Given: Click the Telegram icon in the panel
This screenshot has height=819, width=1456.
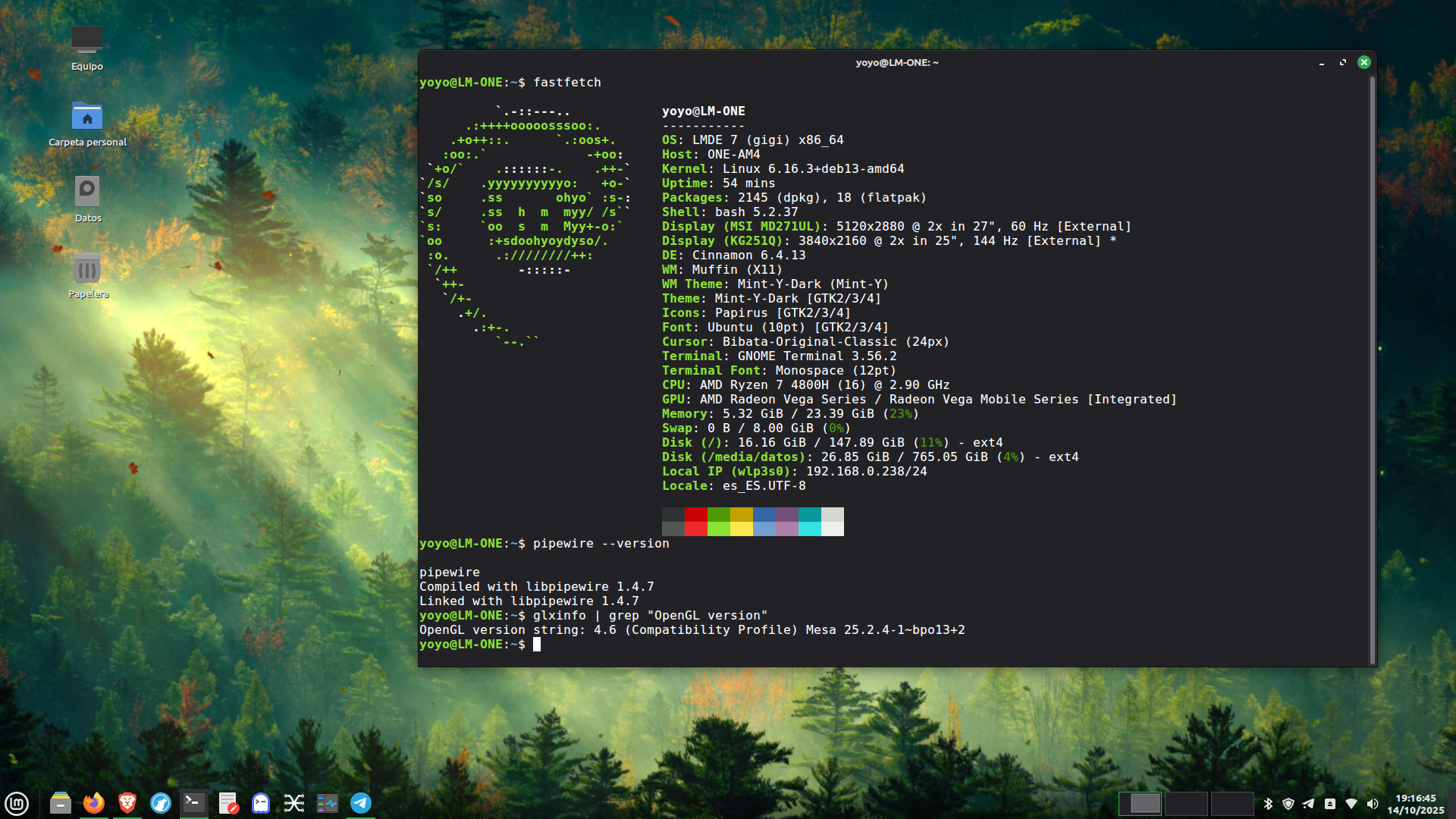Looking at the screenshot, I should (361, 803).
